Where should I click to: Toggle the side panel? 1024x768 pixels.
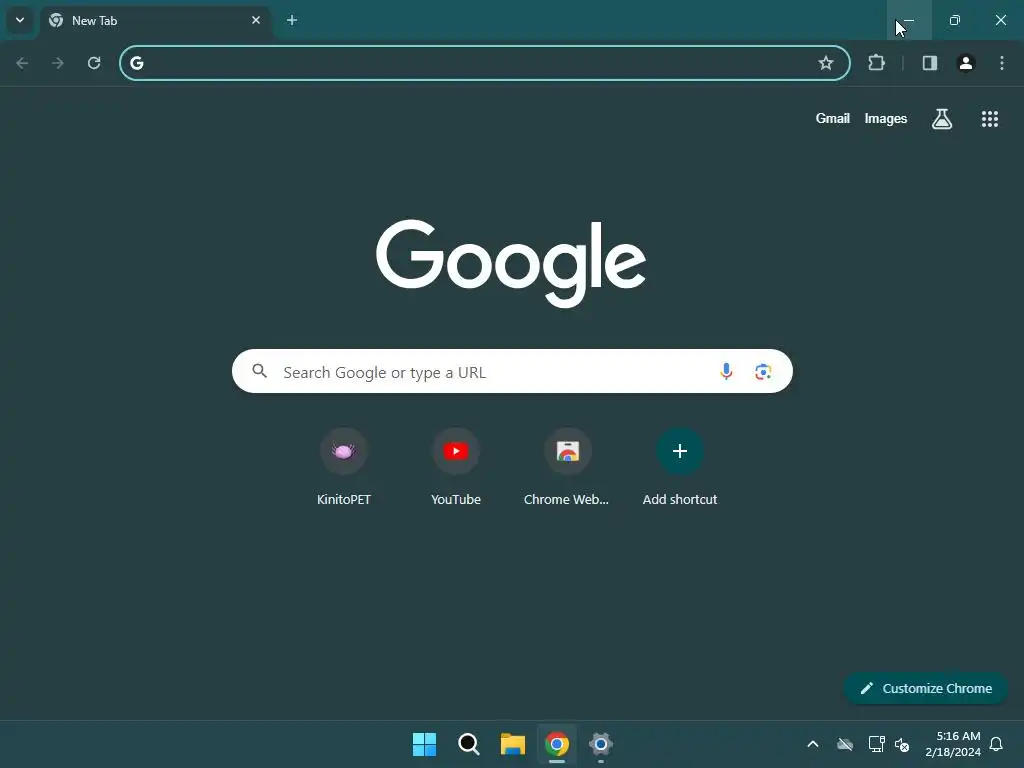930,63
